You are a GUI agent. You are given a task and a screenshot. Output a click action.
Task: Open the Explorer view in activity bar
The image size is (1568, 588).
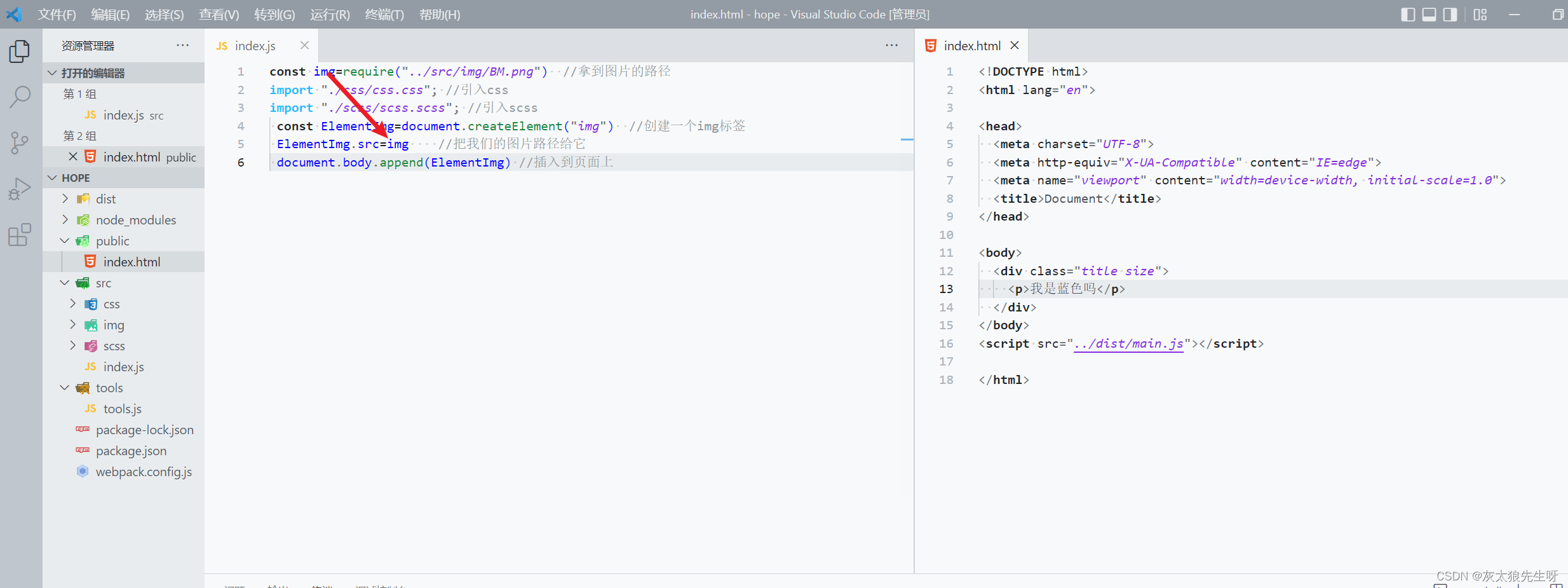coord(20,51)
